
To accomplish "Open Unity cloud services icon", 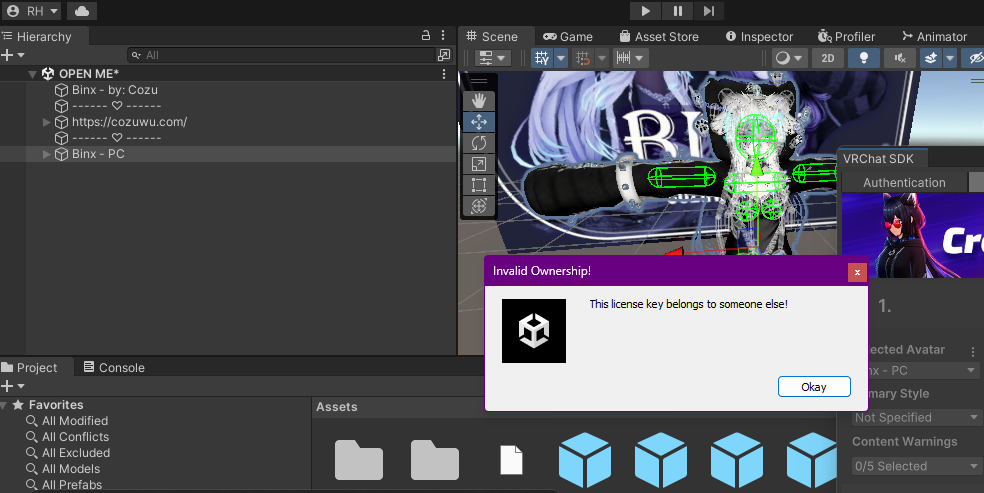I will 82,11.
